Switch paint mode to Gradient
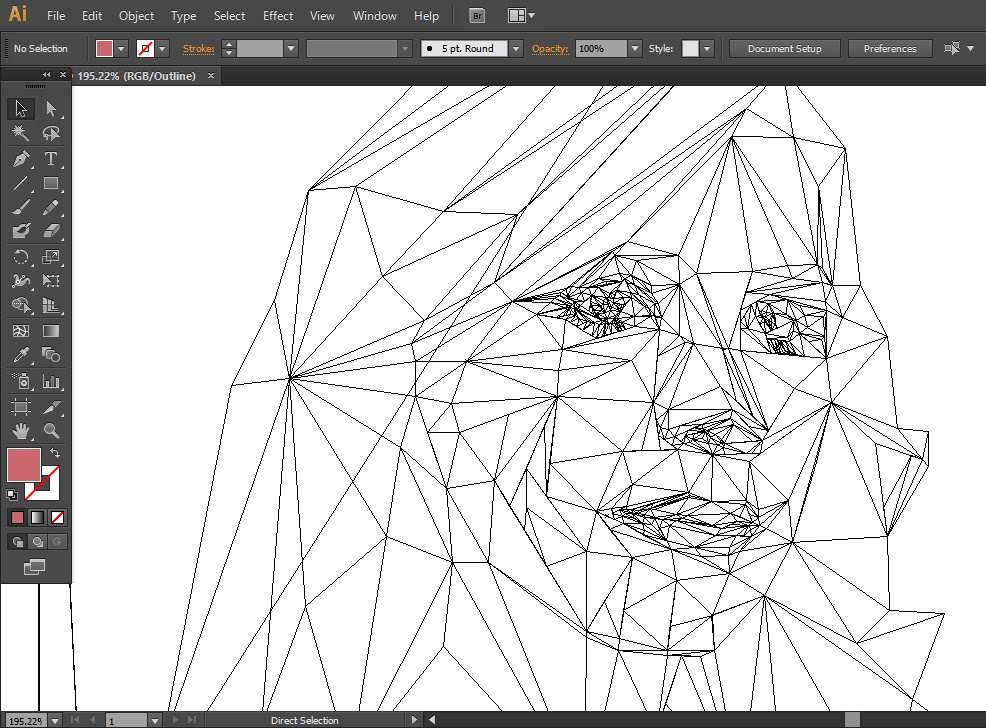This screenshot has height=728, width=986. (37, 517)
